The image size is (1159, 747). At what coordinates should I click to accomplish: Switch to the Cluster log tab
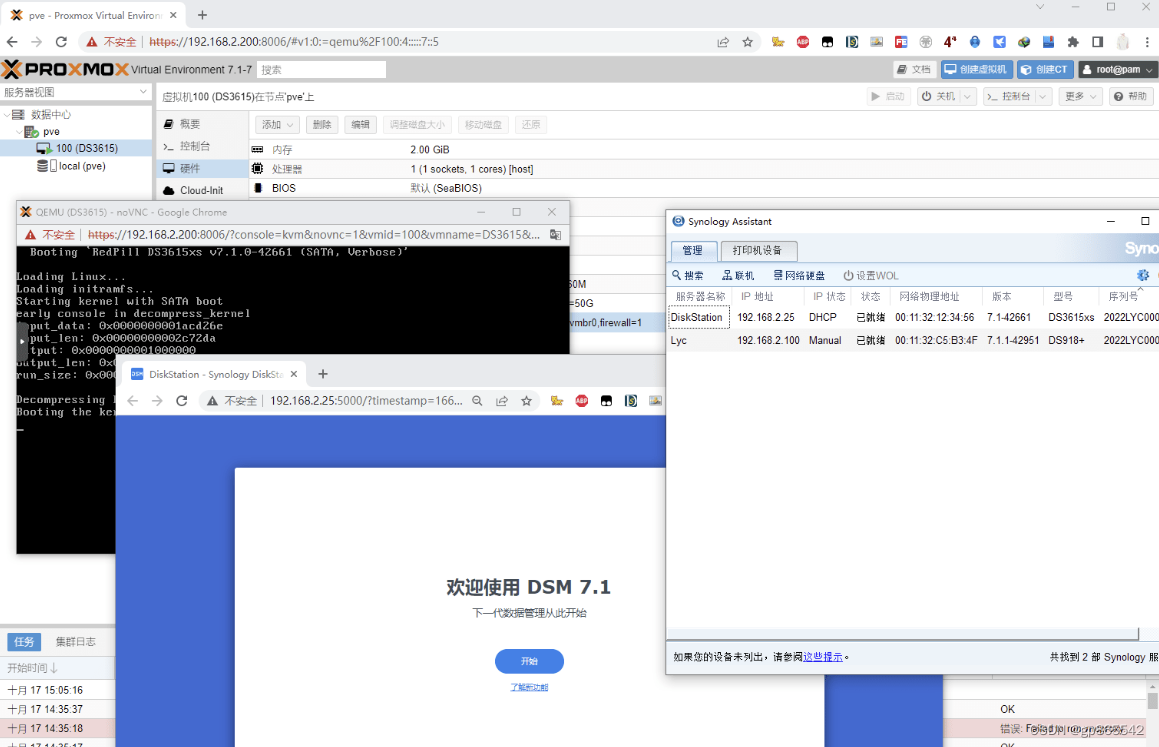[75, 641]
